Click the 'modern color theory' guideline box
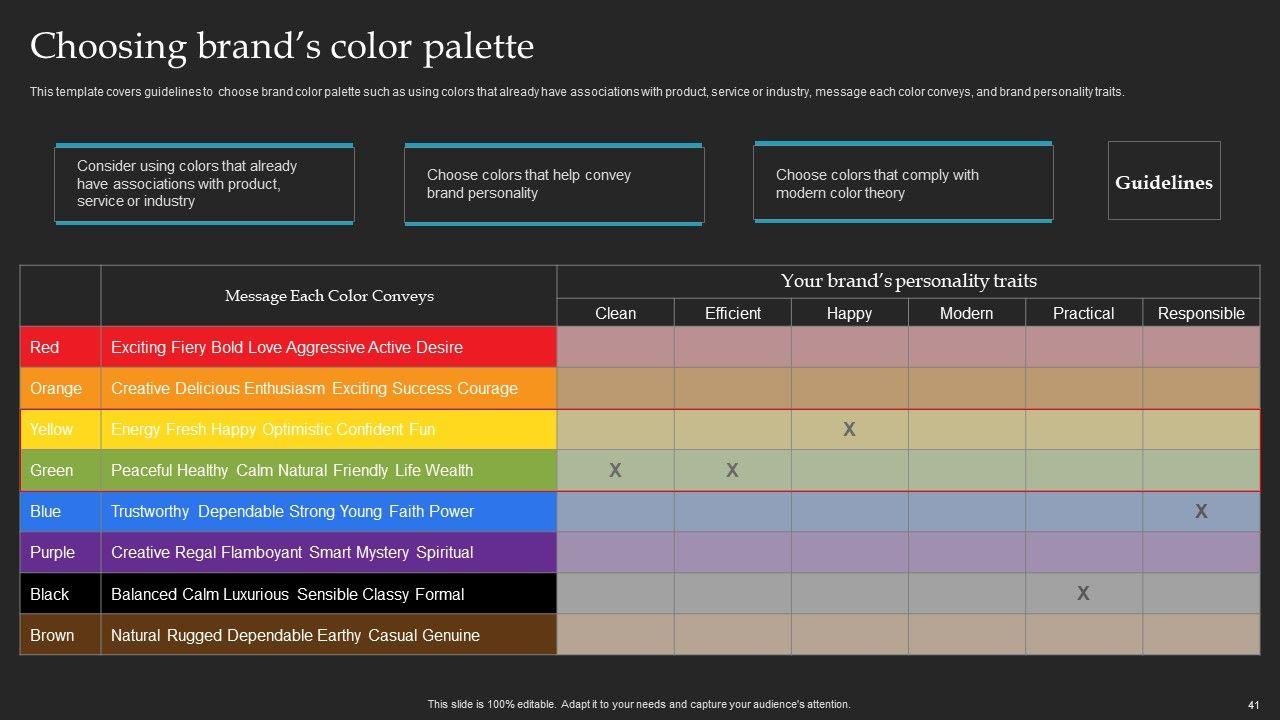1280x720 pixels. pyautogui.click(x=902, y=184)
